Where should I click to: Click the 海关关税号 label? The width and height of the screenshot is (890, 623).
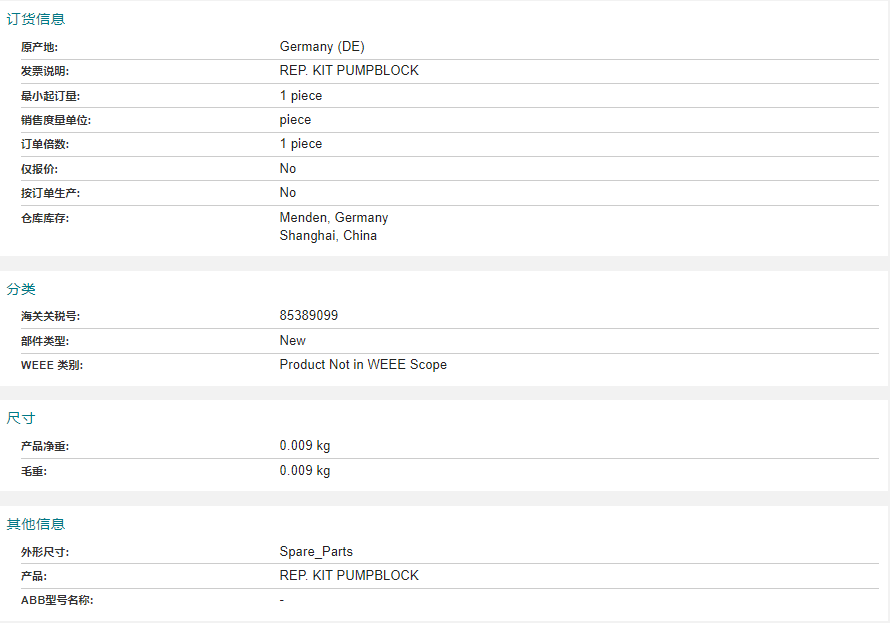51,316
